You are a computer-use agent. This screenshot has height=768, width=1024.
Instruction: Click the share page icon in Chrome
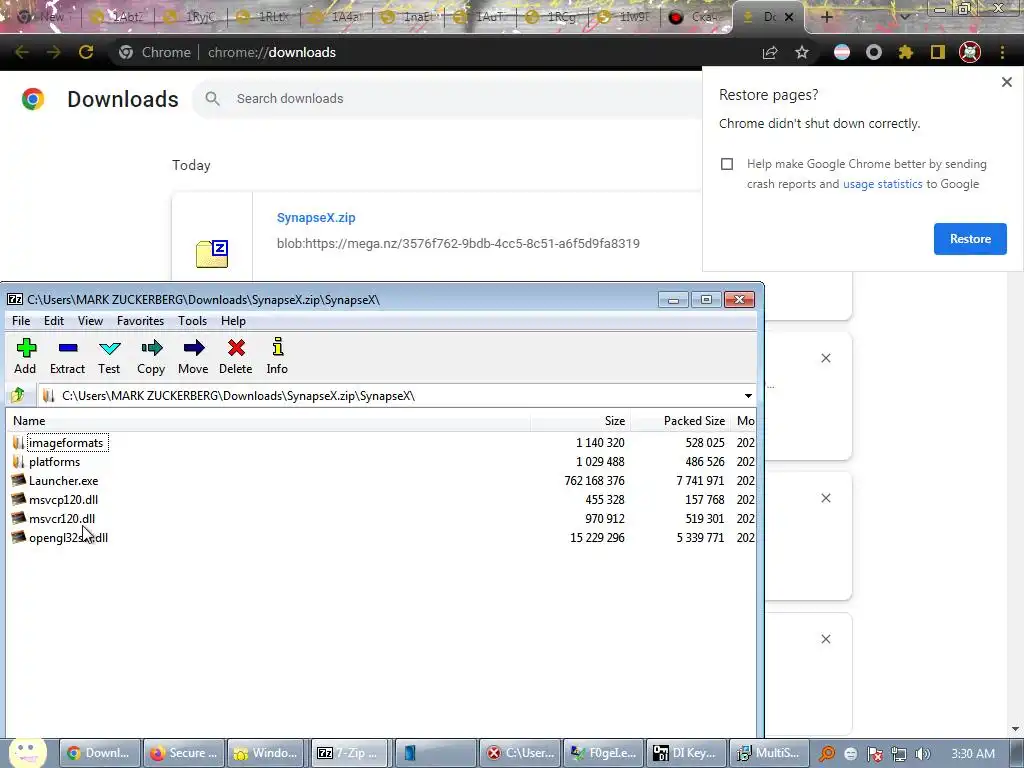(770, 52)
